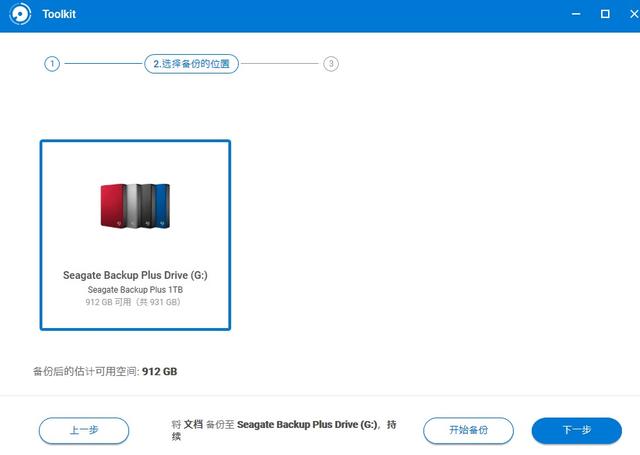Minimize the Toolkit window
The height and width of the screenshot is (455, 640).
[576, 14]
